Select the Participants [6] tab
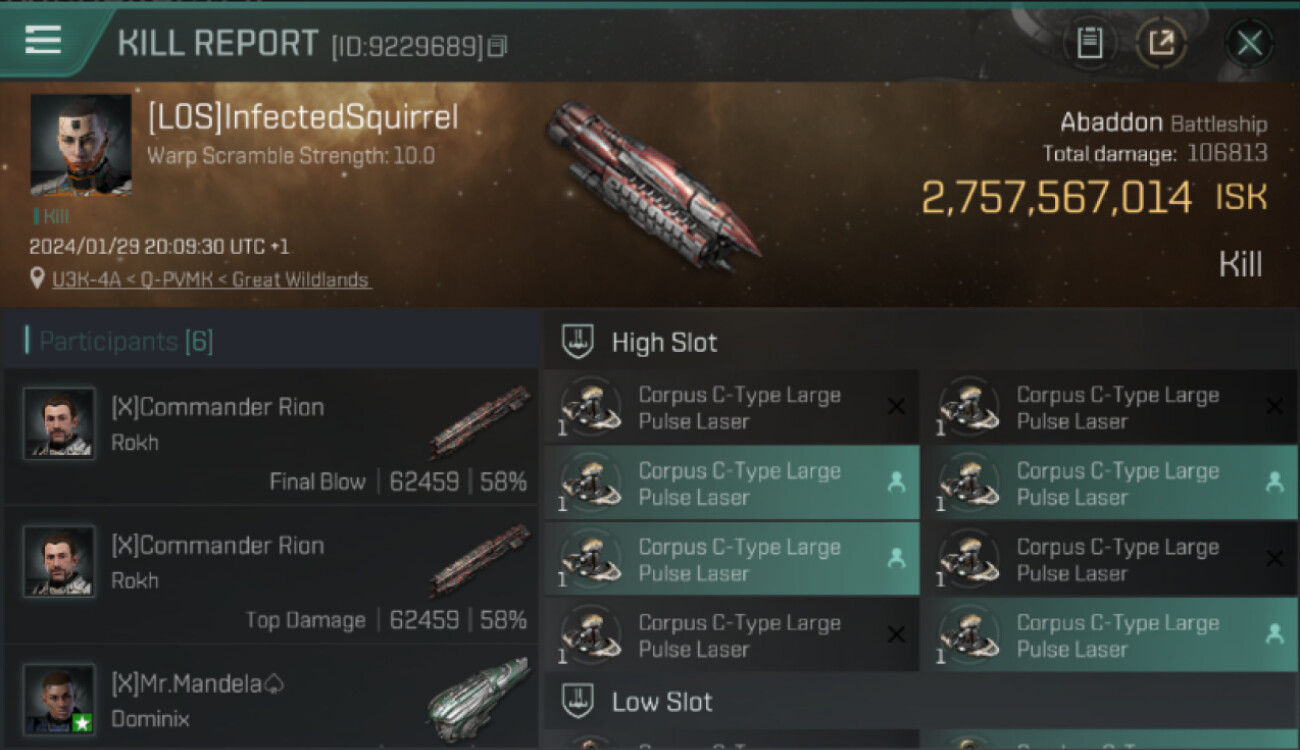Image resolution: width=1300 pixels, height=750 pixels. point(125,342)
